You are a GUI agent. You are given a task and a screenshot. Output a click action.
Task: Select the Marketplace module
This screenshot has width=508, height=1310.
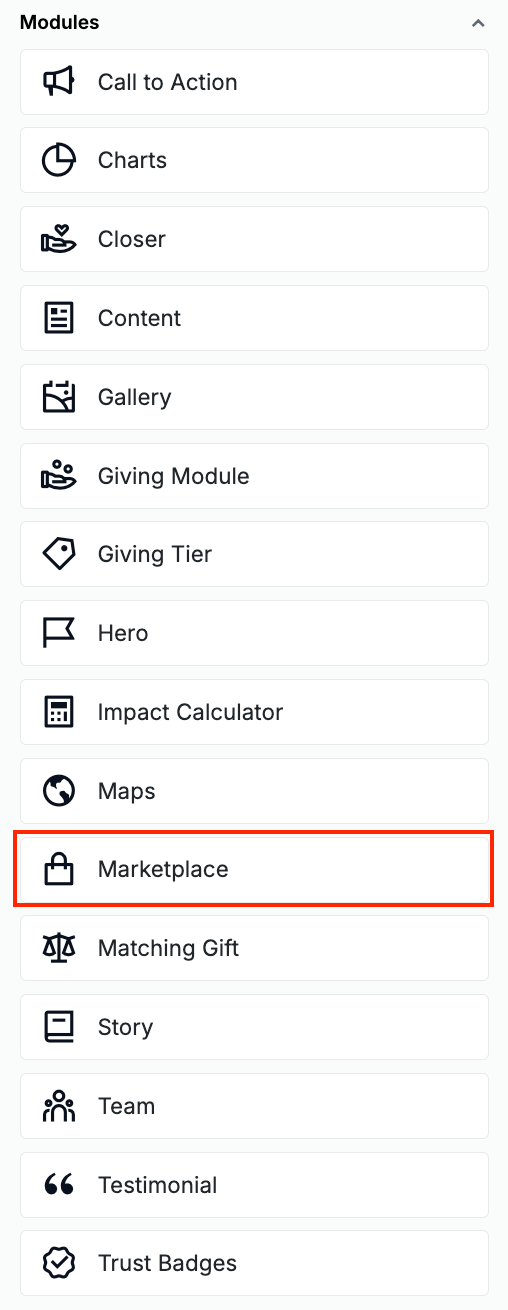click(x=254, y=870)
